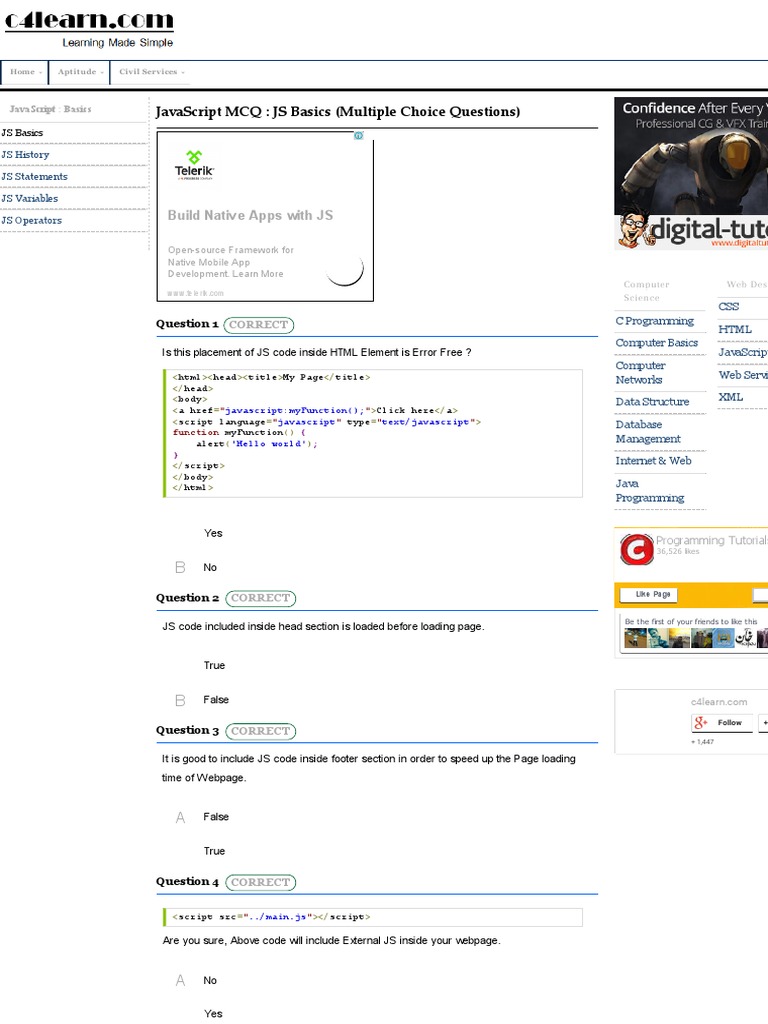The width and height of the screenshot is (768, 1024).
Task: Click the Facebook Like Page button
Action: click(648, 595)
